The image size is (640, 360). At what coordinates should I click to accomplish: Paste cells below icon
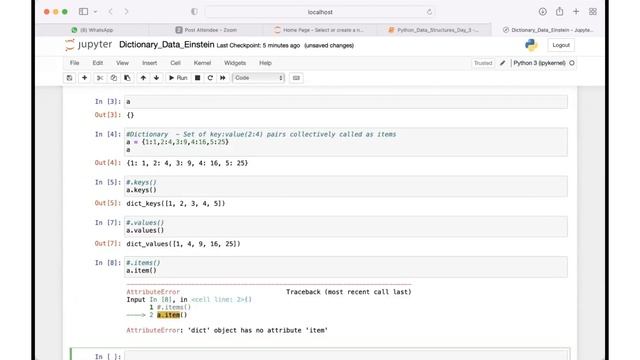tap(127, 78)
